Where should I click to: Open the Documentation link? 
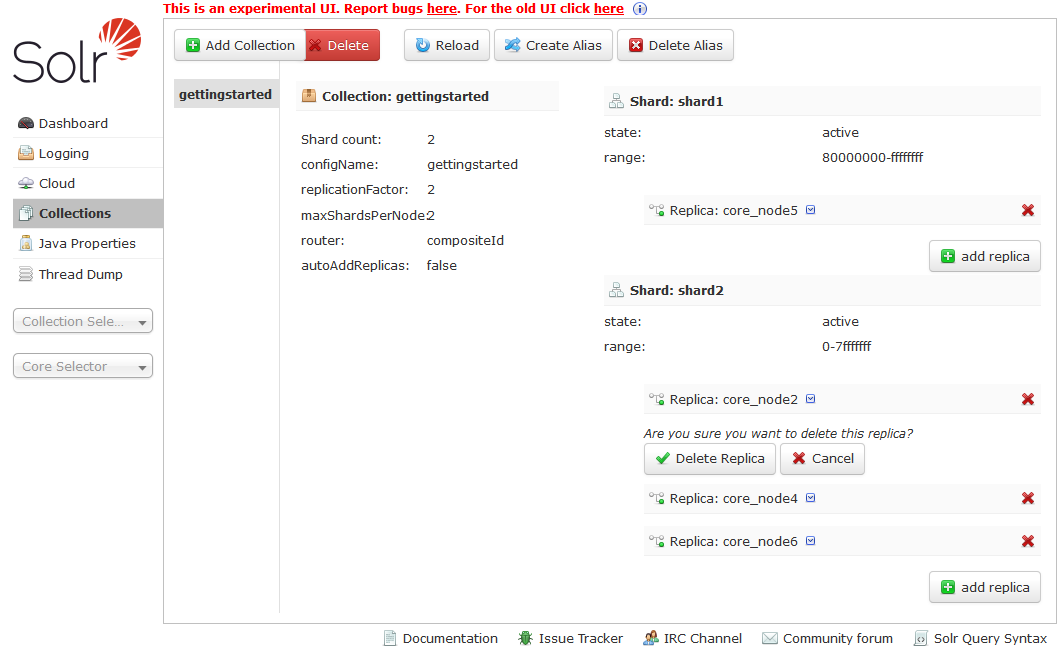(x=441, y=638)
